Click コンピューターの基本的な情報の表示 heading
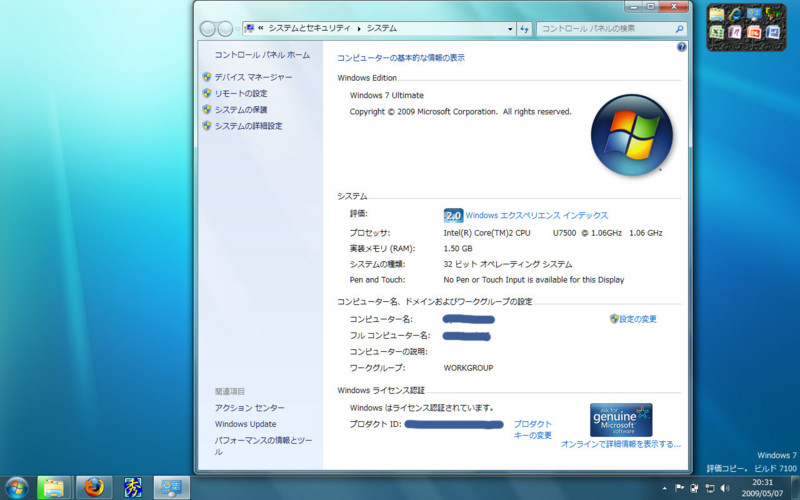The image size is (800, 500). 401,58
